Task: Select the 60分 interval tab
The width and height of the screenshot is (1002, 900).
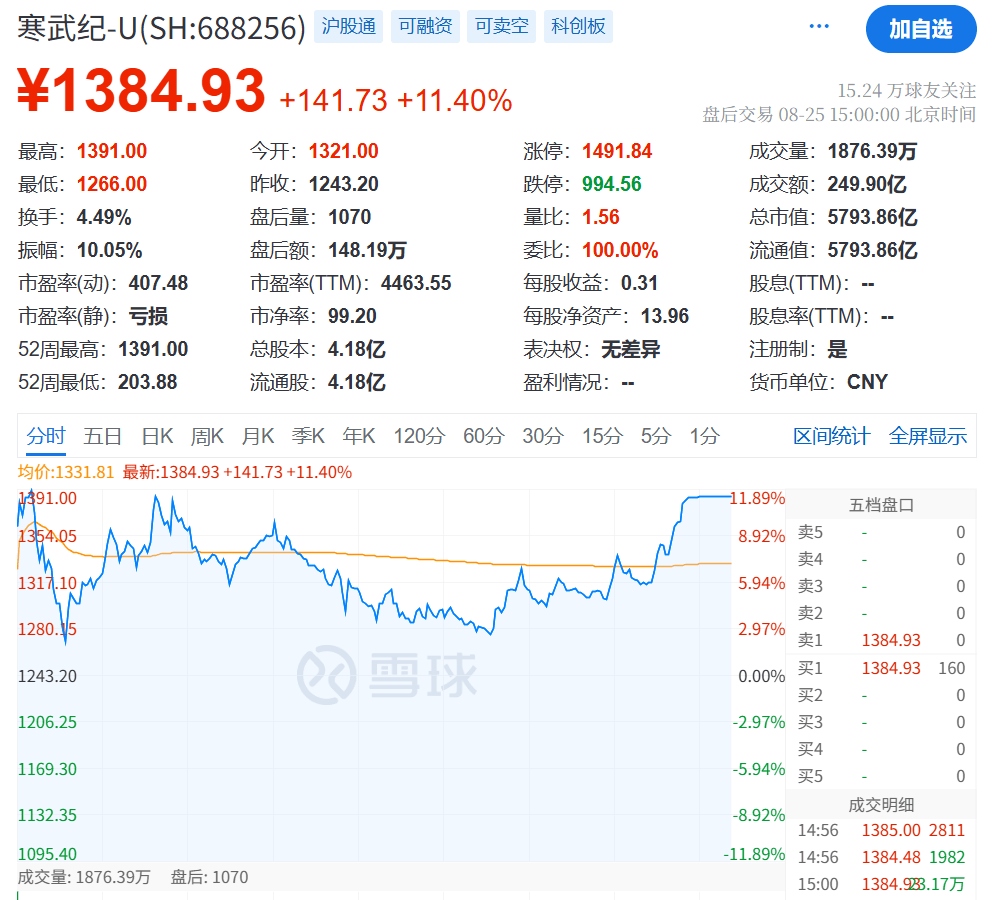Action: click(484, 437)
